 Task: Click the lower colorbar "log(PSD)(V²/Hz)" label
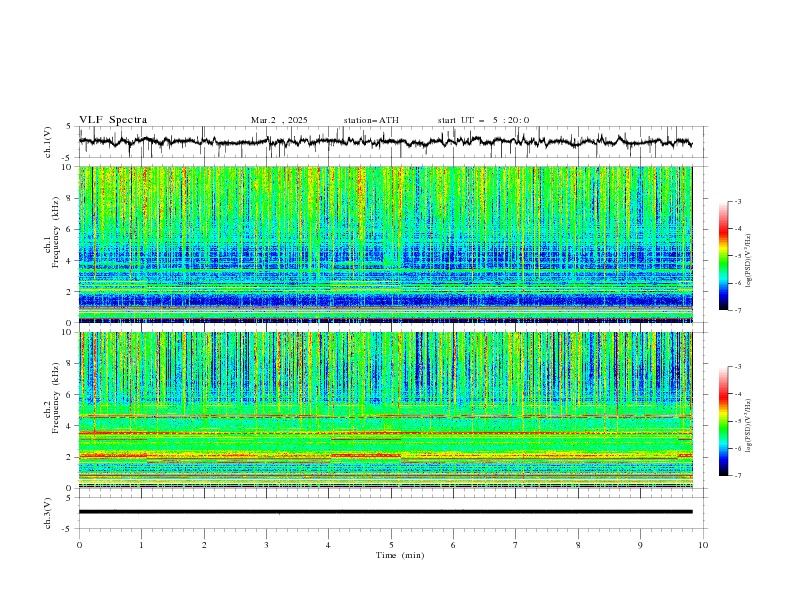[x=748, y=425]
